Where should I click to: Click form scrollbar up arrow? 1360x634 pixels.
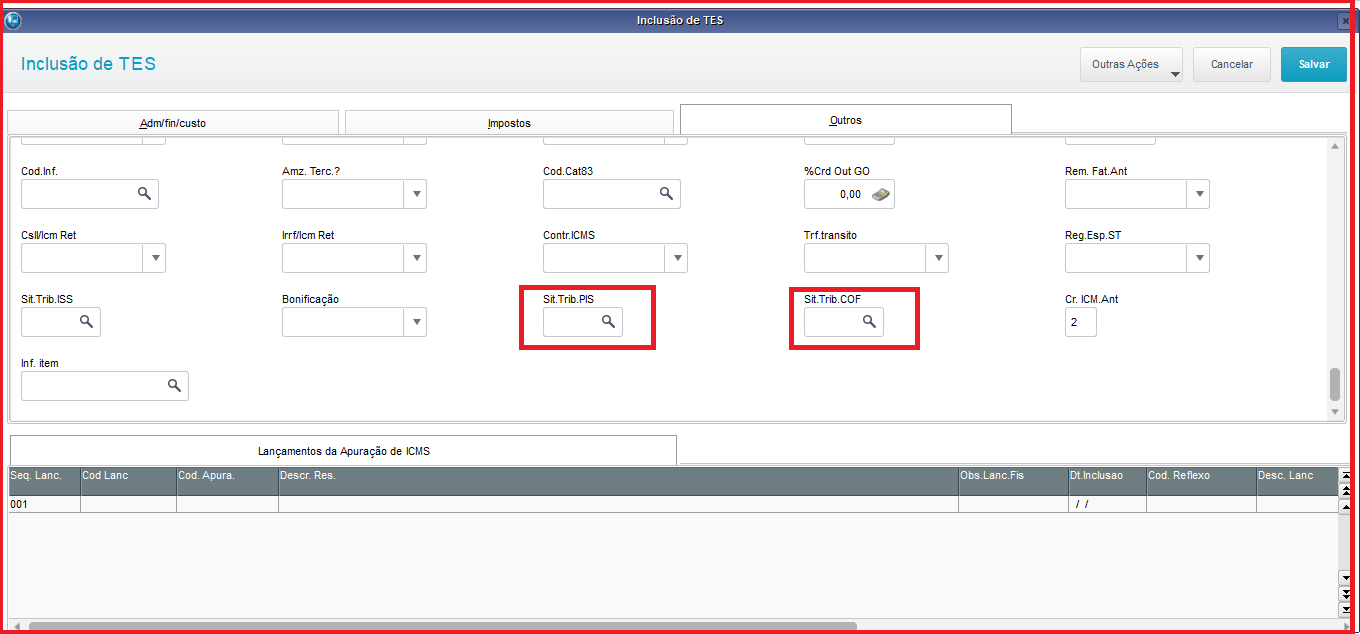click(x=1334, y=147)
